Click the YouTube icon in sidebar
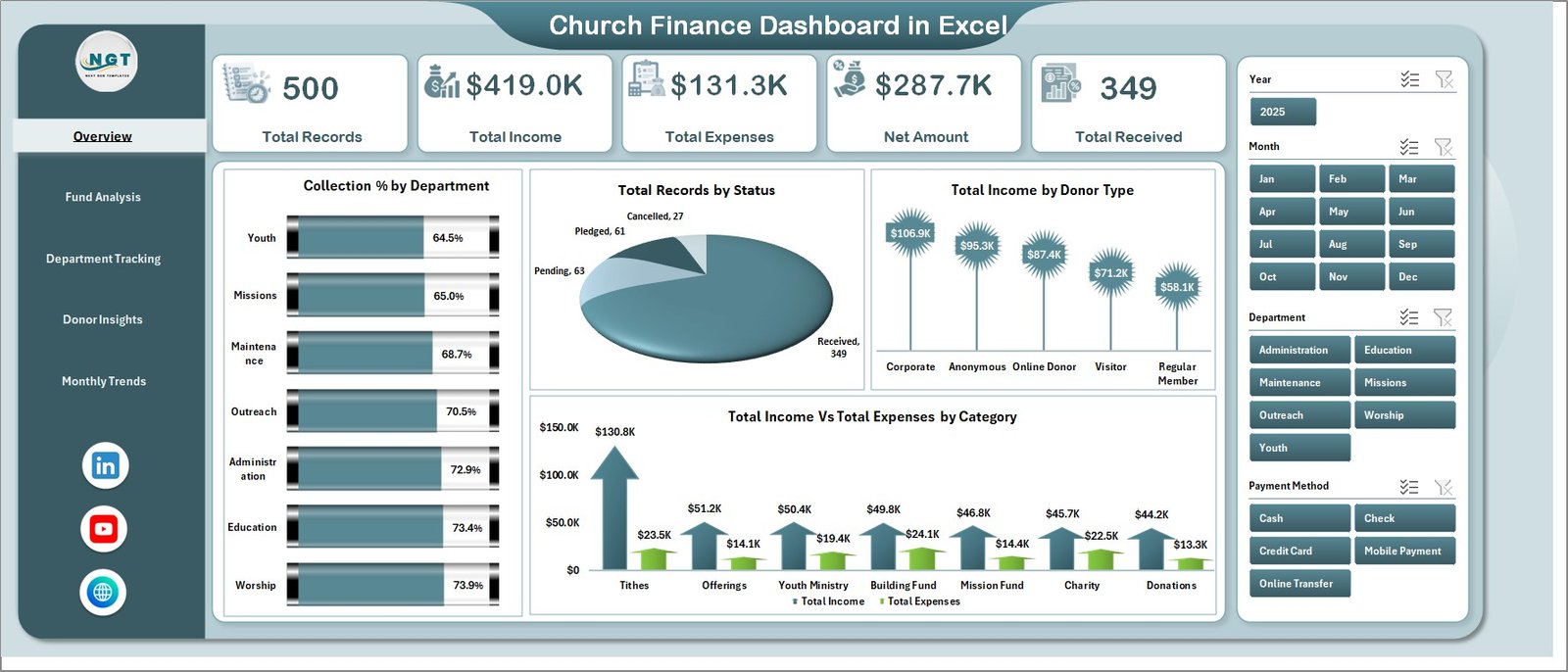Screen dimensions: 1568x672 click(x=104, y=529)
